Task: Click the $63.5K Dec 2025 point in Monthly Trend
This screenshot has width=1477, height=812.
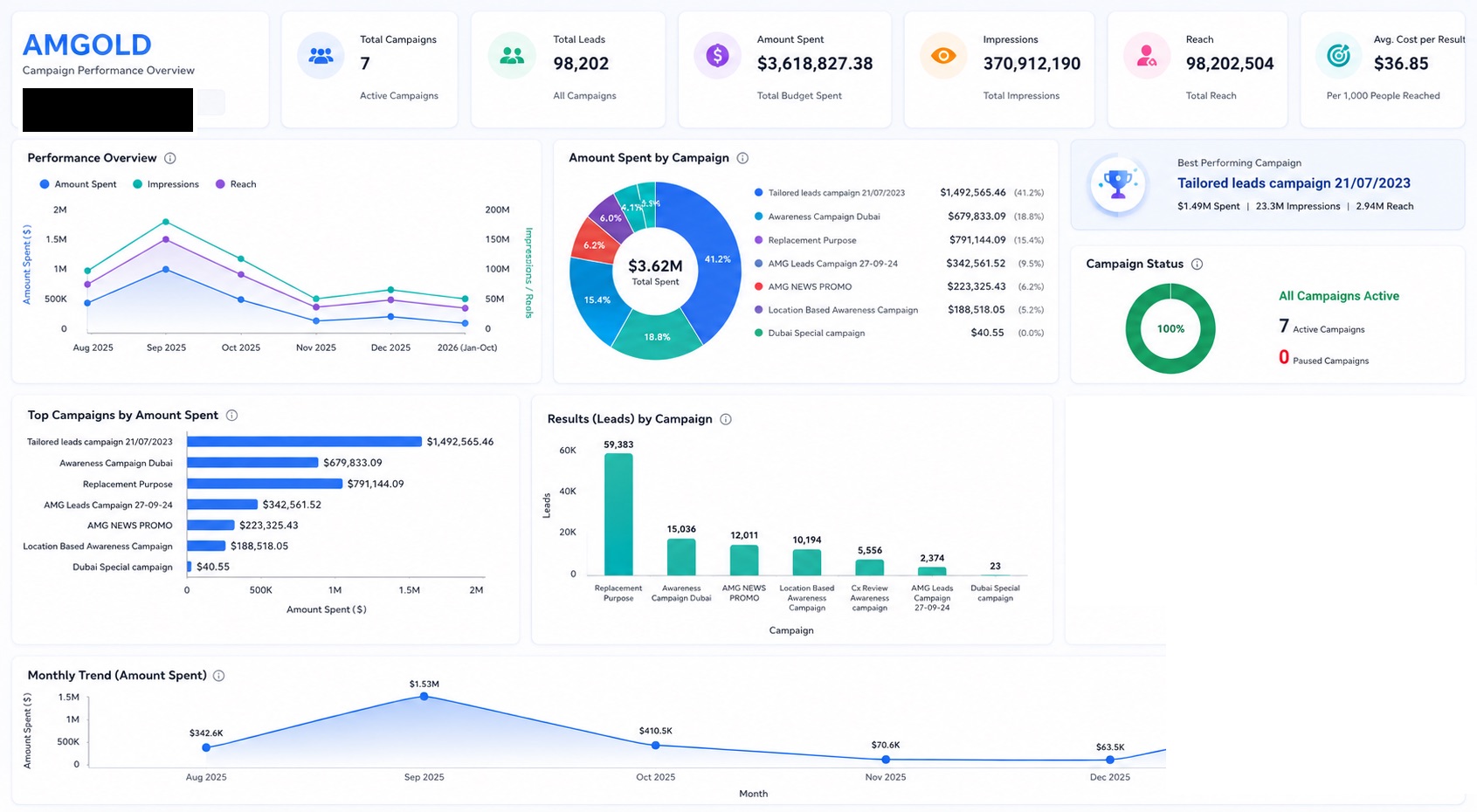Action: pyautogui.click(x=1110, y=760)
